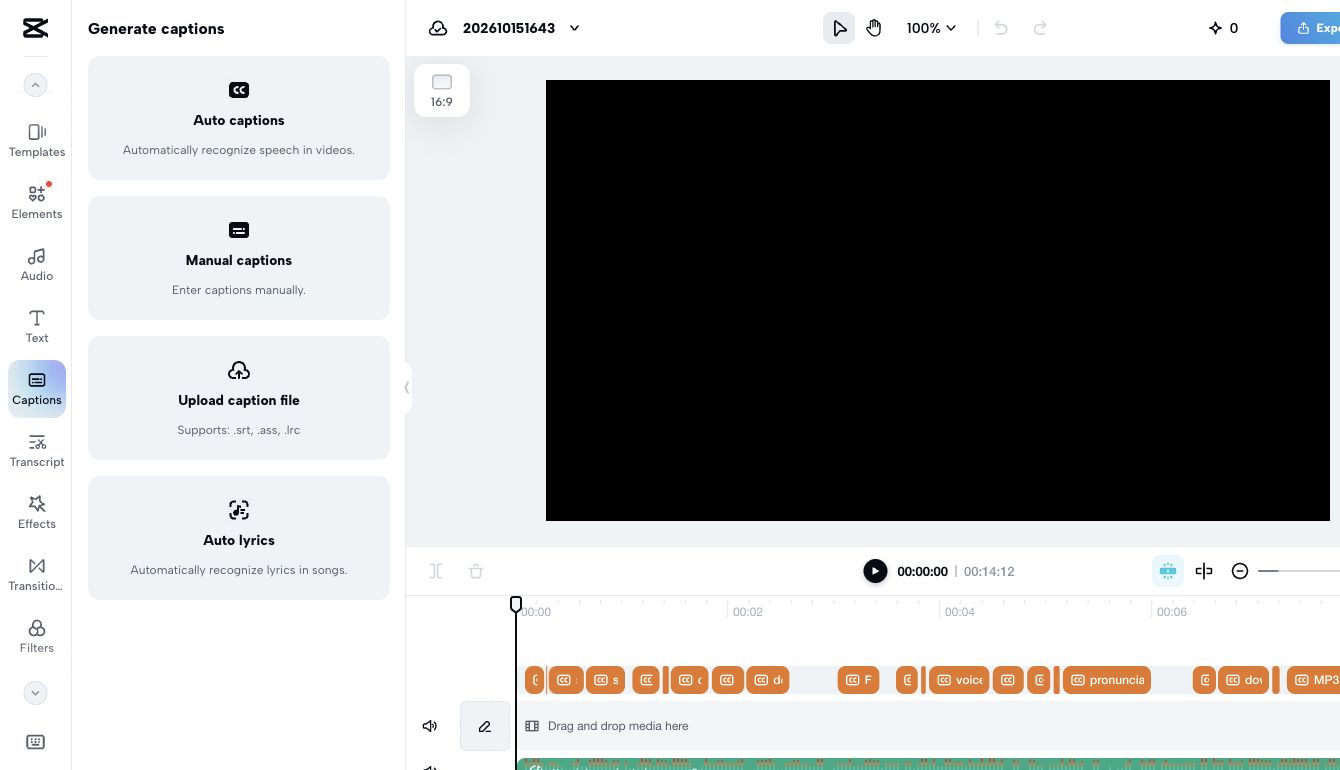1340x770 pixels.
Task: Click the sidebar scroll-up chevron
Action: 35,86
